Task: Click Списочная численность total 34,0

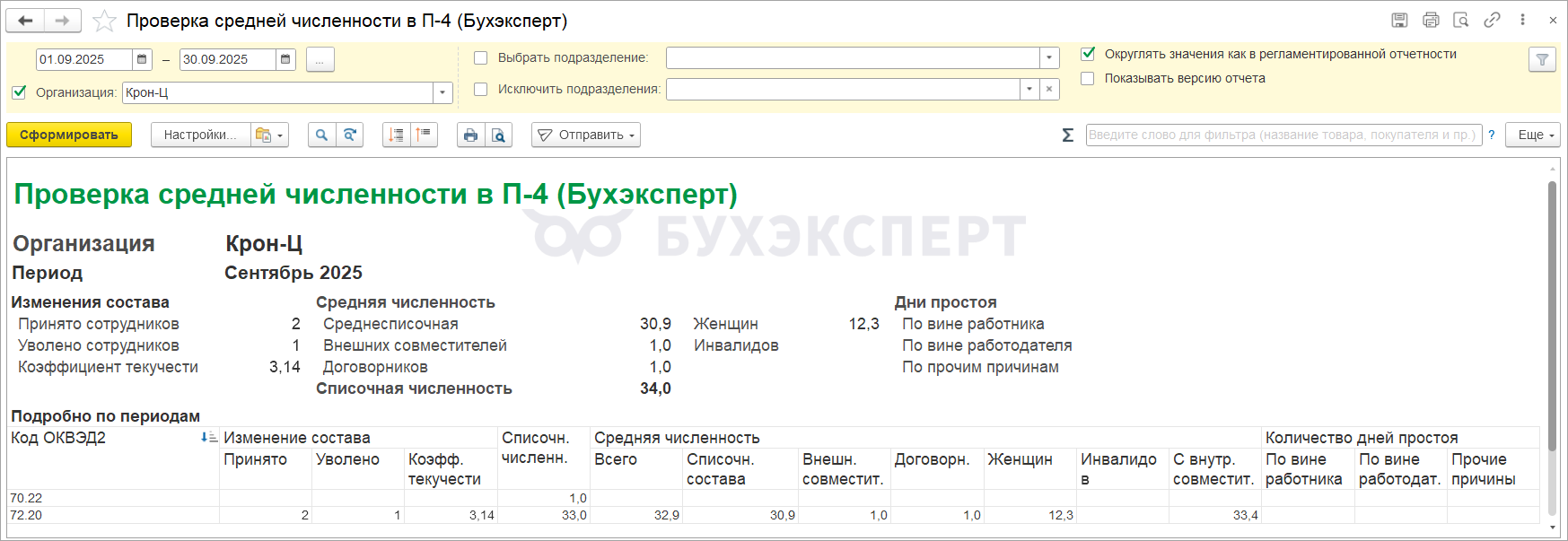Action: tap(655, 388)
